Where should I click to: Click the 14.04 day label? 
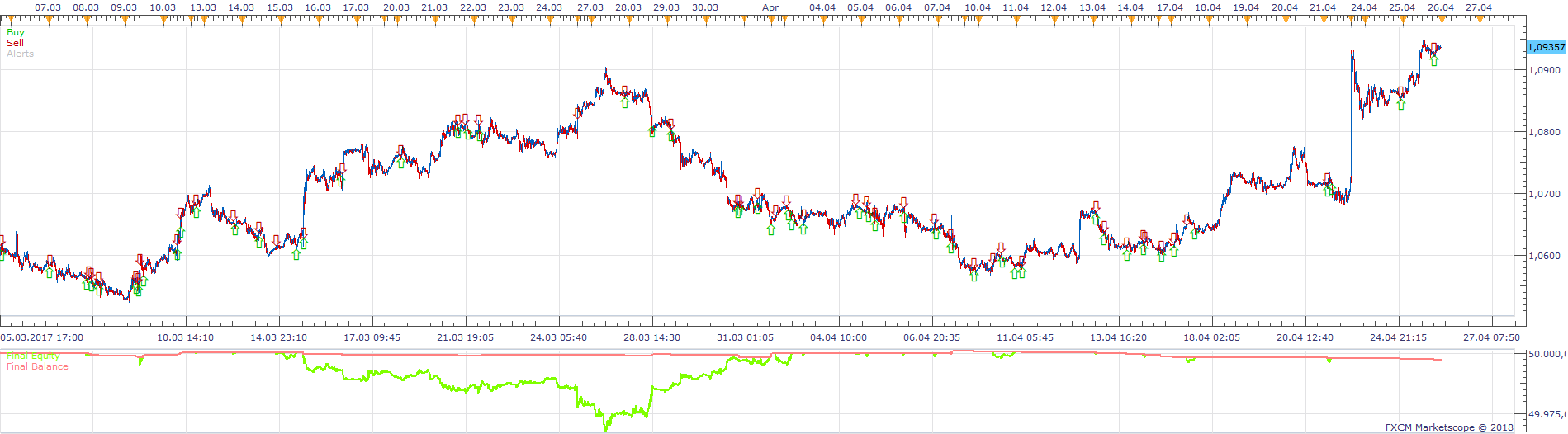coord(1130,7)
